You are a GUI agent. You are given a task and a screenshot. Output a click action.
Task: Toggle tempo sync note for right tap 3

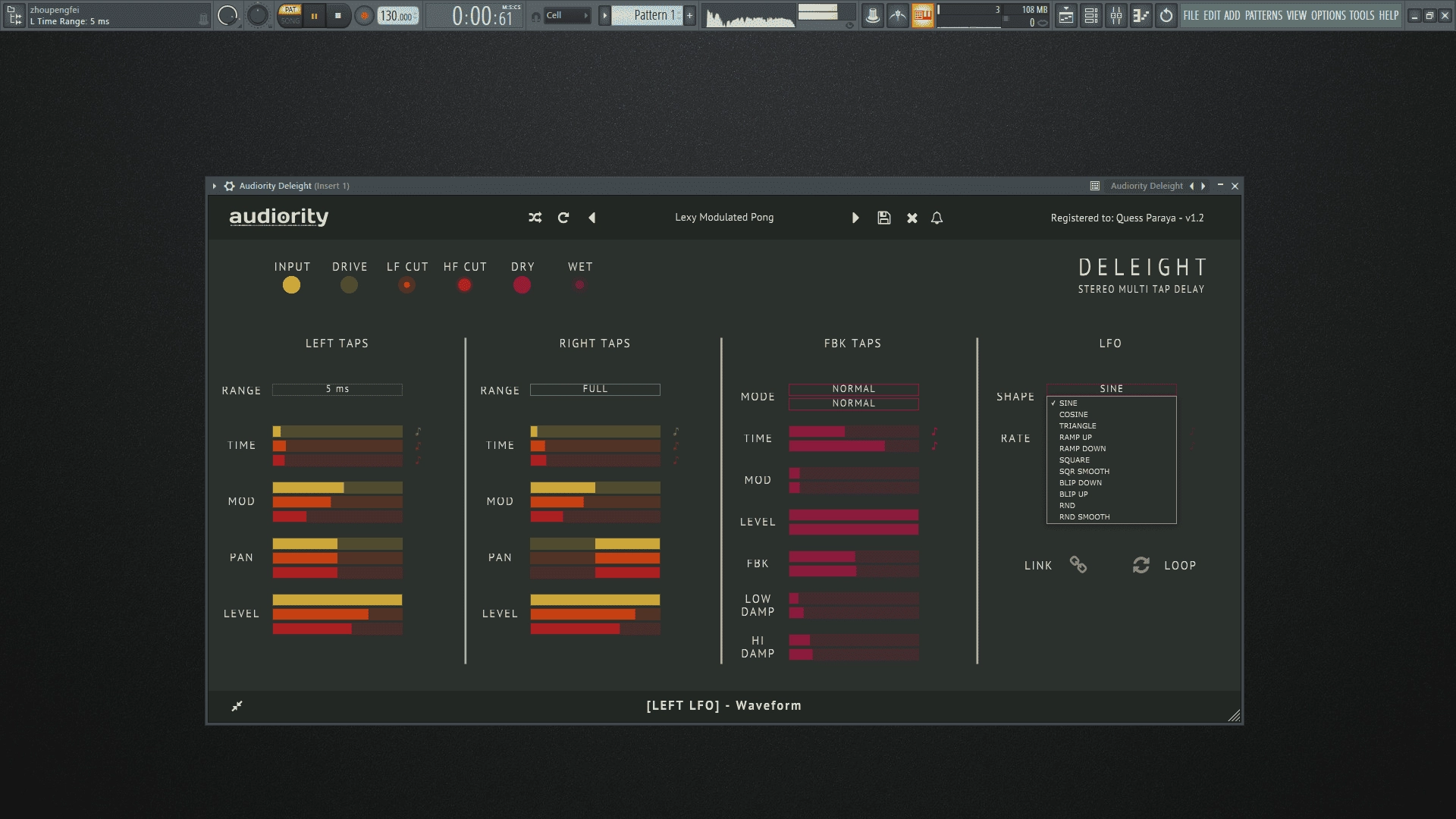point(676,460)
